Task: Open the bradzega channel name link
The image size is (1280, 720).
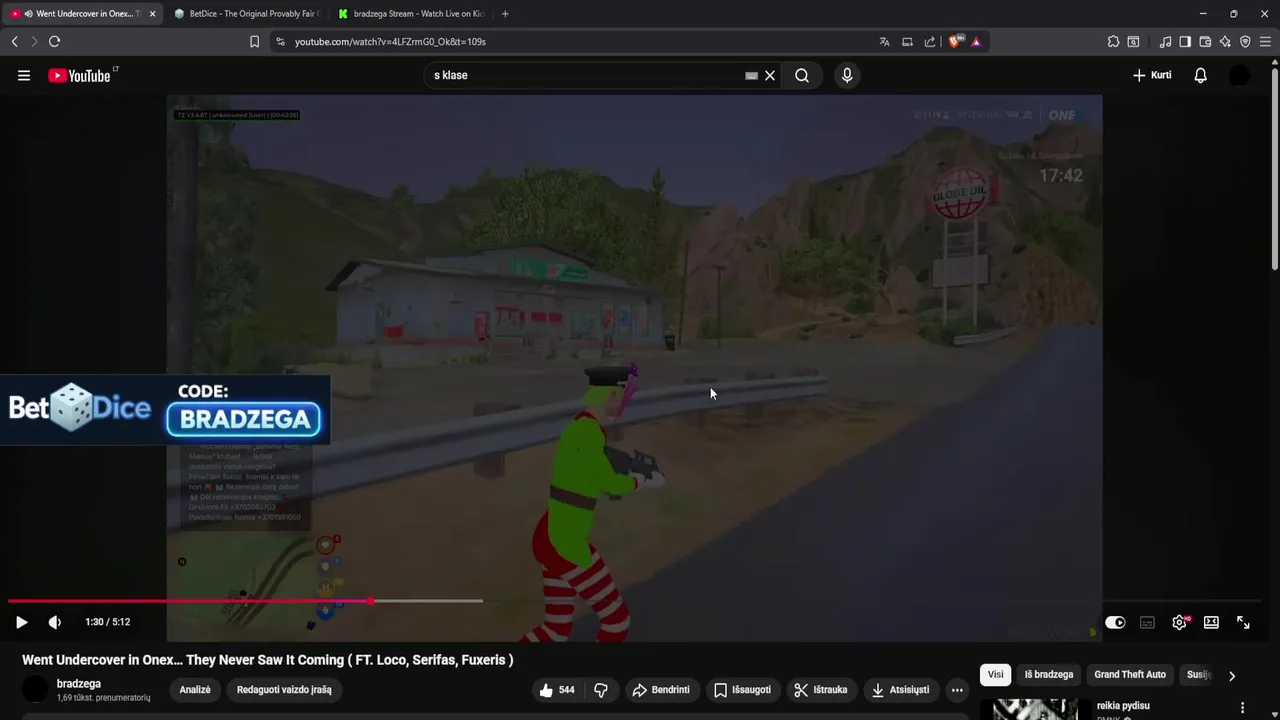Action: pos(79,684)
